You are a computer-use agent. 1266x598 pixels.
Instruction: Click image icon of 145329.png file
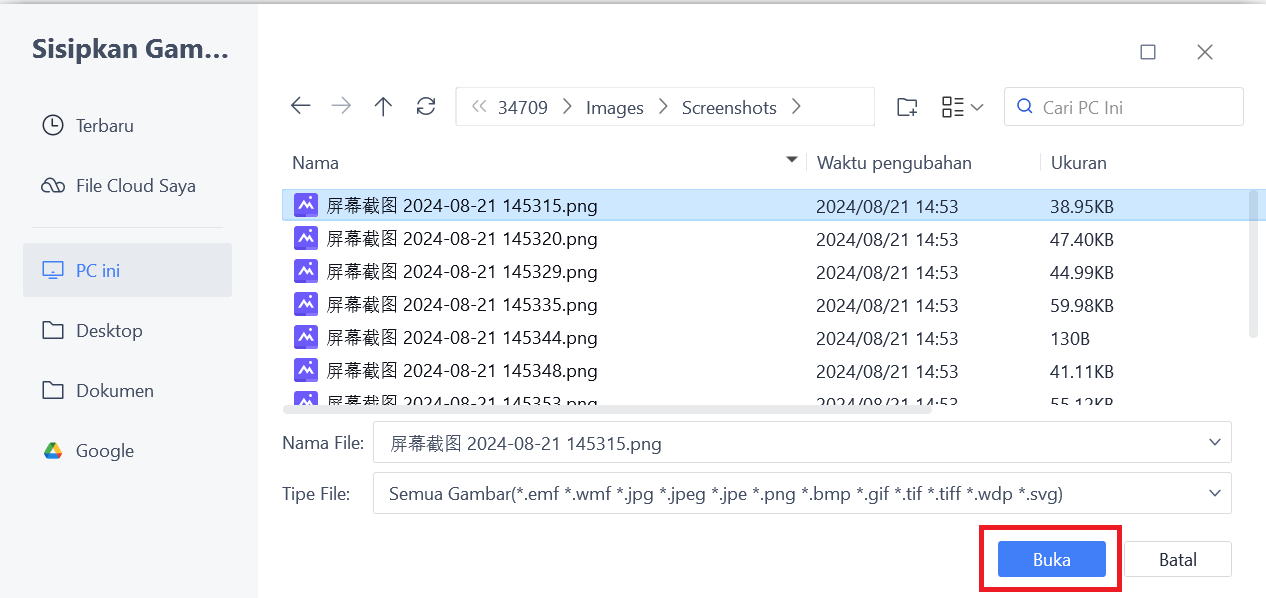pyautogui.click(x=306, y=271)
